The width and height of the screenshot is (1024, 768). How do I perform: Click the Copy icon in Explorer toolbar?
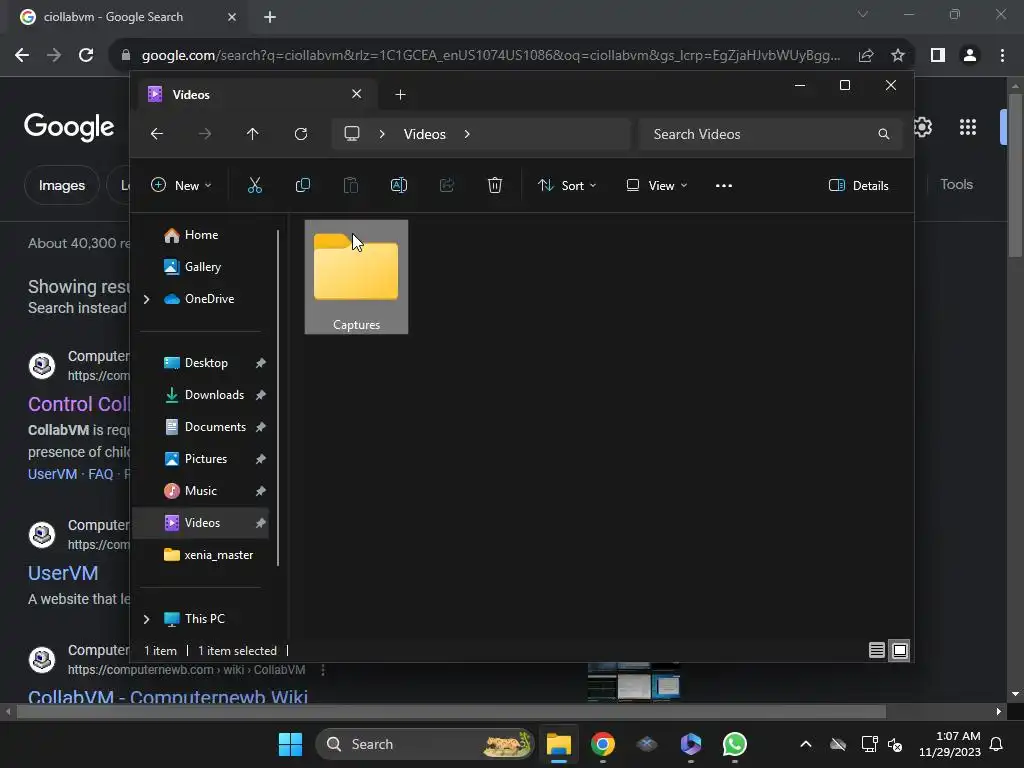tap(302, 185)
